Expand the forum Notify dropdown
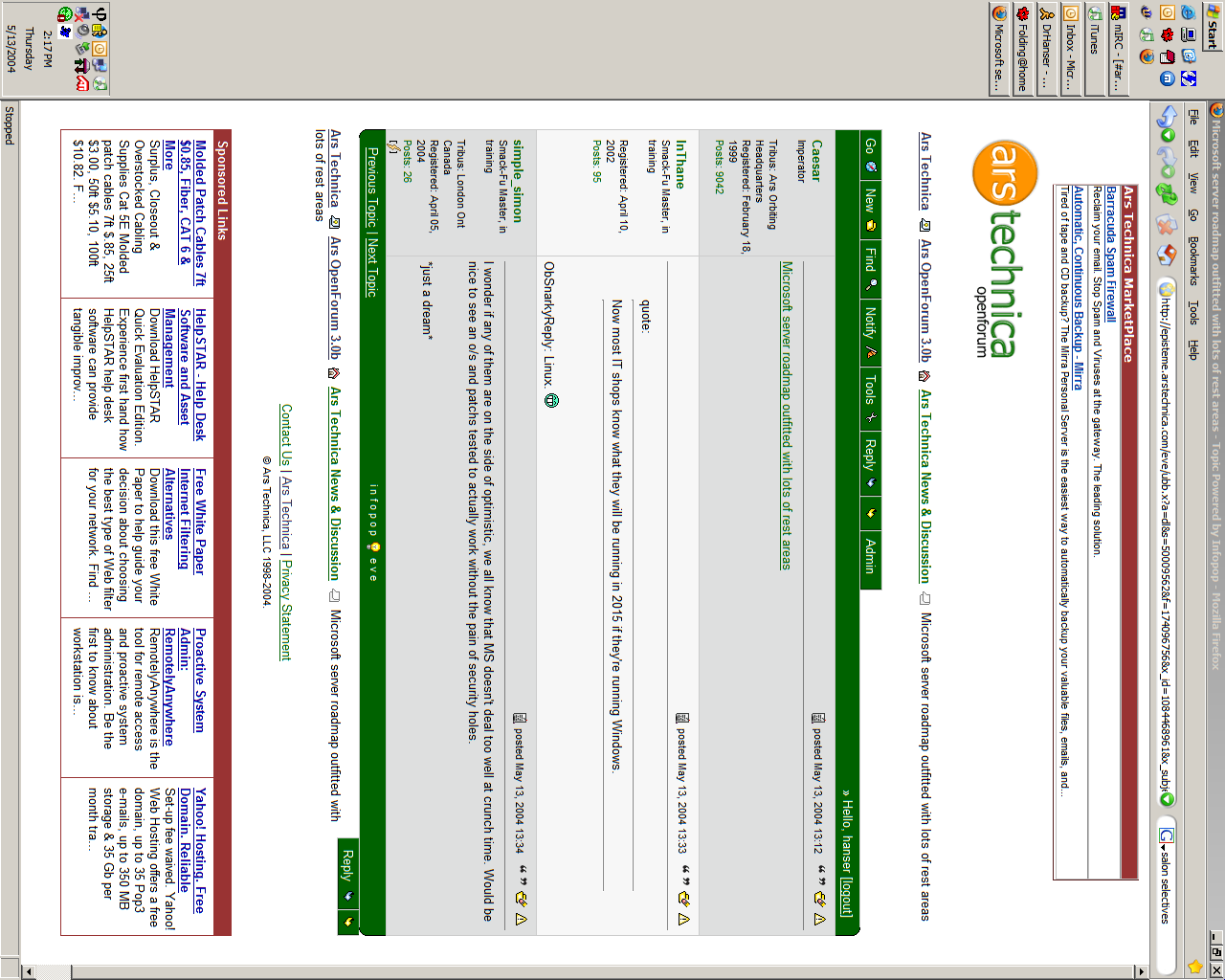1225x980 pixels. point(870,333)
